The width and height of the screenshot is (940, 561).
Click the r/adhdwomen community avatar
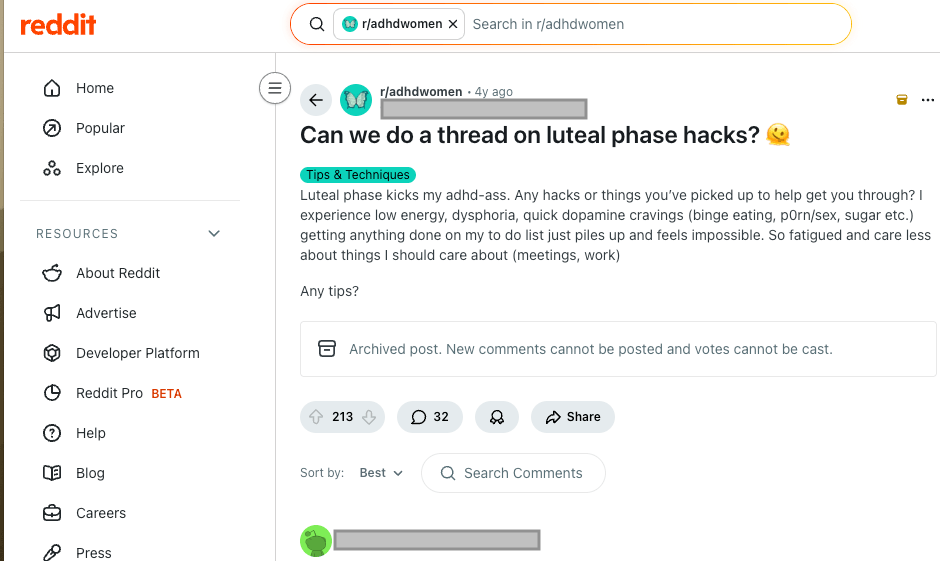tap(356, 99)
